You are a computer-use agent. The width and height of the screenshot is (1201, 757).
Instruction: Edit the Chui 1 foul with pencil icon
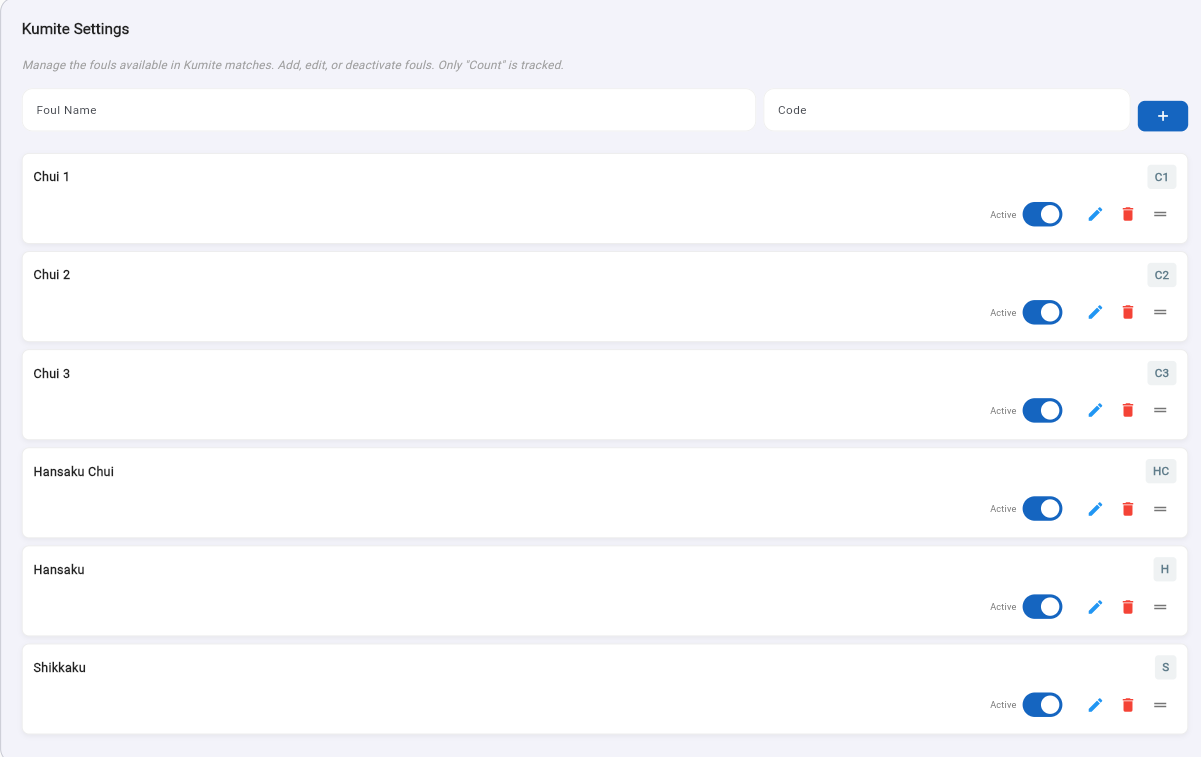[1095, 214]
